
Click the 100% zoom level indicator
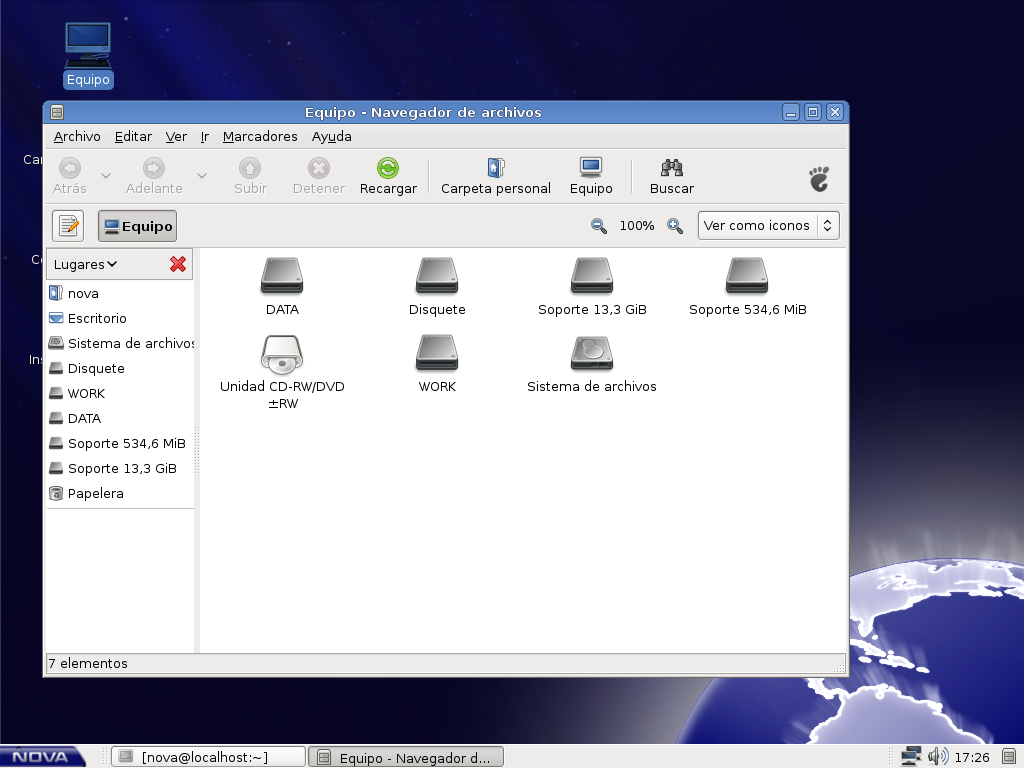tap(637, 225)
